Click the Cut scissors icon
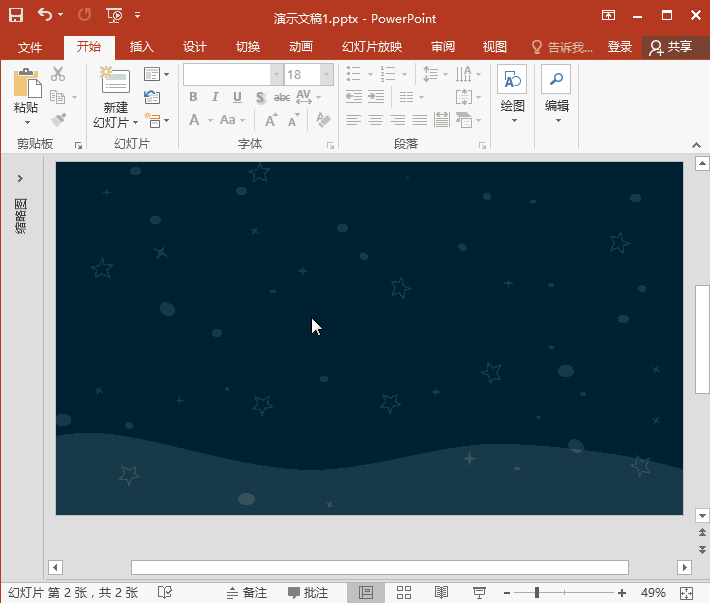 58,74
